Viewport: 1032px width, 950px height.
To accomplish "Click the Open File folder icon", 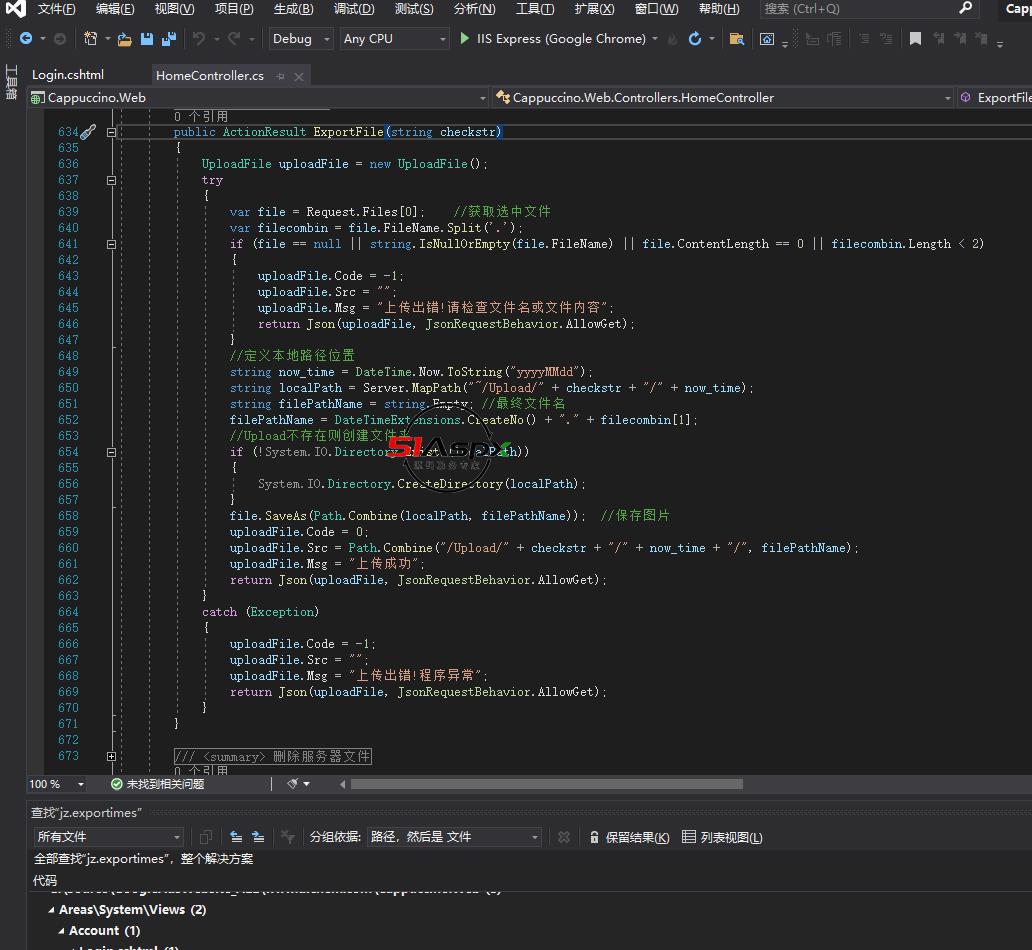I will point(124,39).
